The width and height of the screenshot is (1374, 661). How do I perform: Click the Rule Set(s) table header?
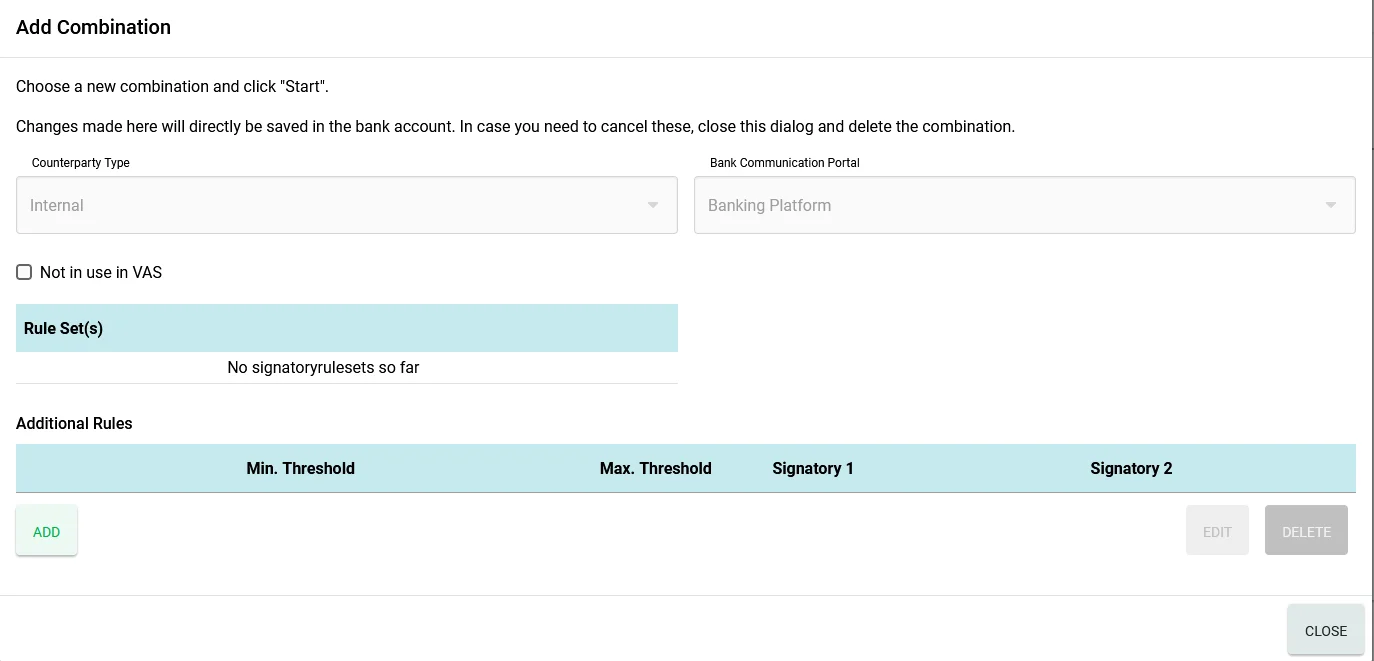pyautogui.click(x=347, y=328)
